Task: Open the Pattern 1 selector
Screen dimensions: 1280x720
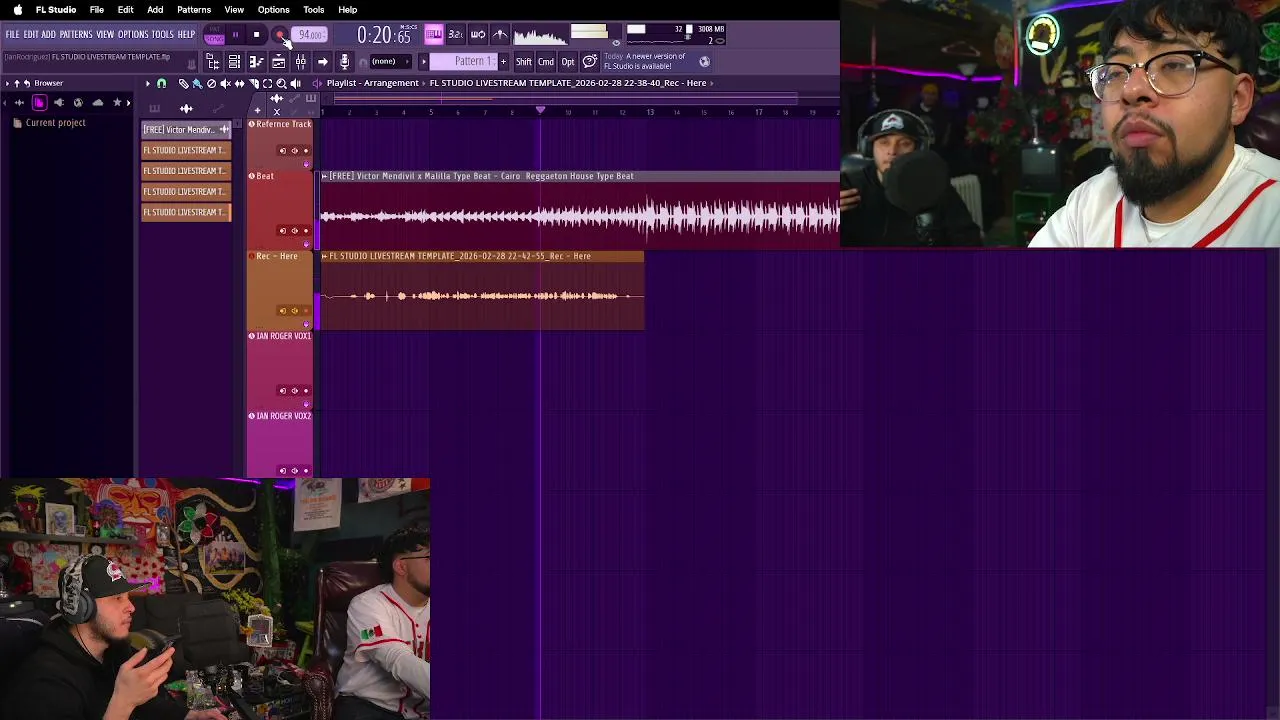Action: (464, 62)
